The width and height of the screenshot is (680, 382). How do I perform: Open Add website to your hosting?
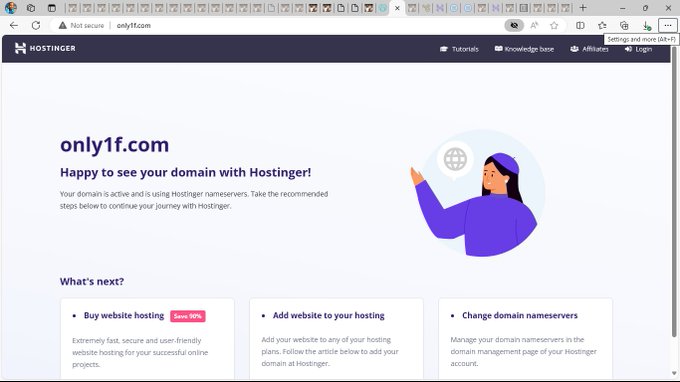tap(329, 316)
